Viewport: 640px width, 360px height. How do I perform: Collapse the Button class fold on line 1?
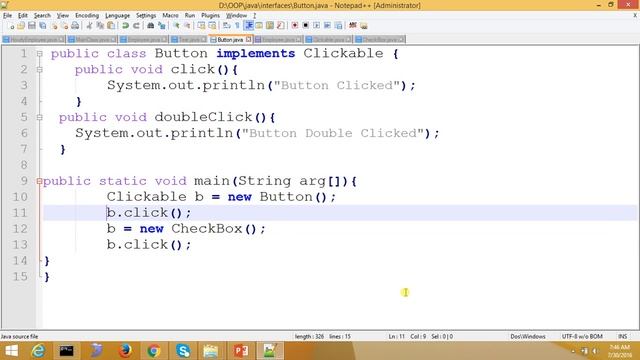point(40,53)
